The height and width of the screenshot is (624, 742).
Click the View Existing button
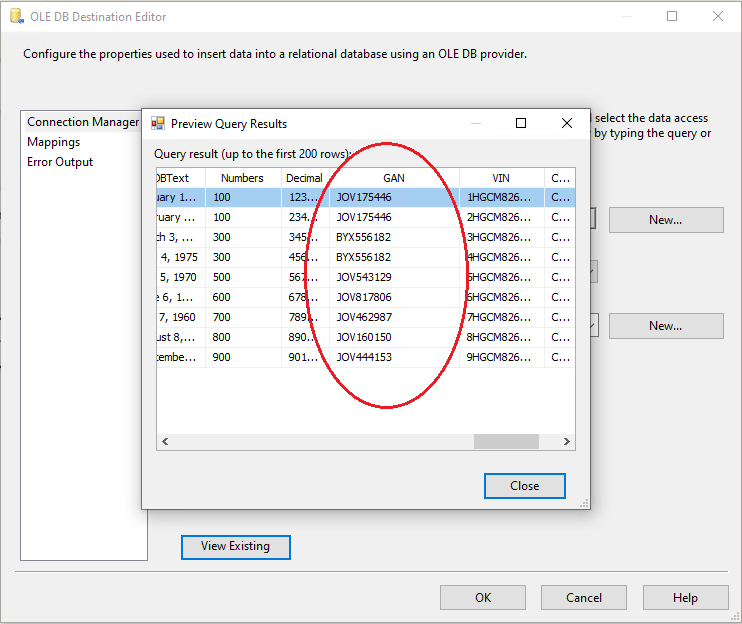[235, 546]
